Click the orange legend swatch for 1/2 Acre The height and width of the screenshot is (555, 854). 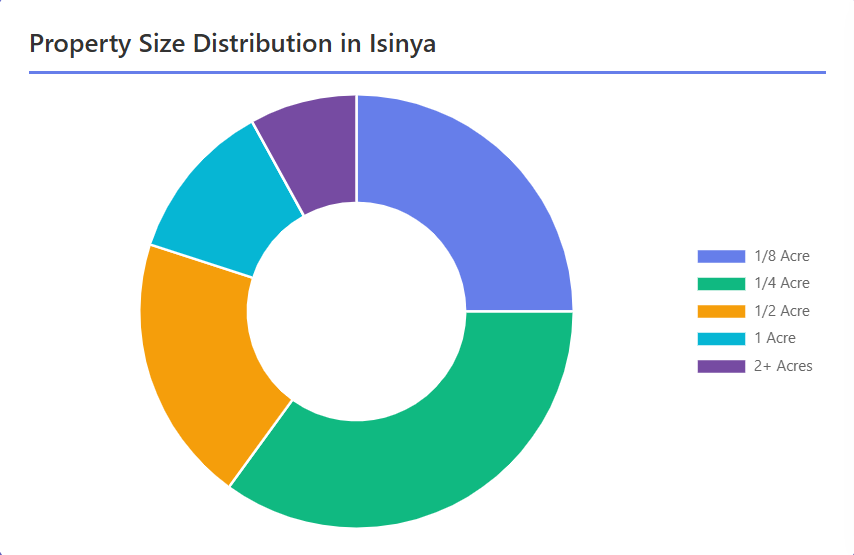point(721,311)
